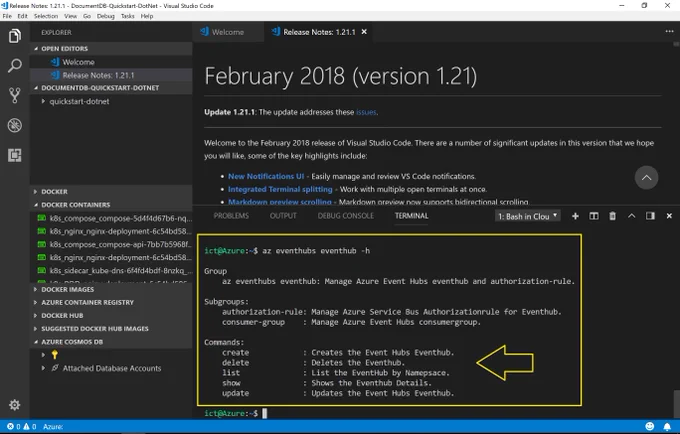Open the Source Control view
Viewport: 680px width, 434px height.
click(x=15, y=95)
